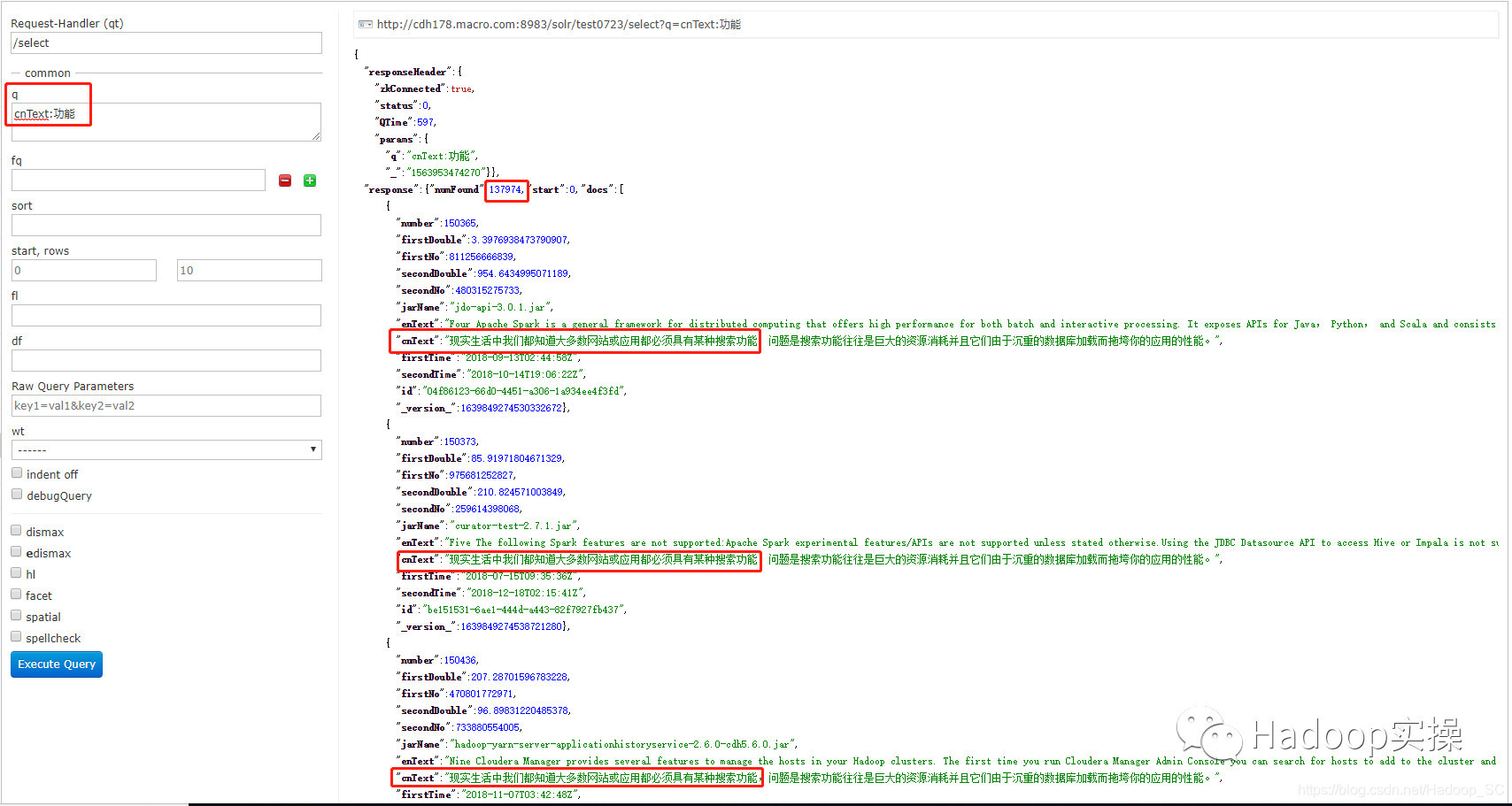Click the number value 150365
This screenshot has width=1512, height=806.
(459, 223)
